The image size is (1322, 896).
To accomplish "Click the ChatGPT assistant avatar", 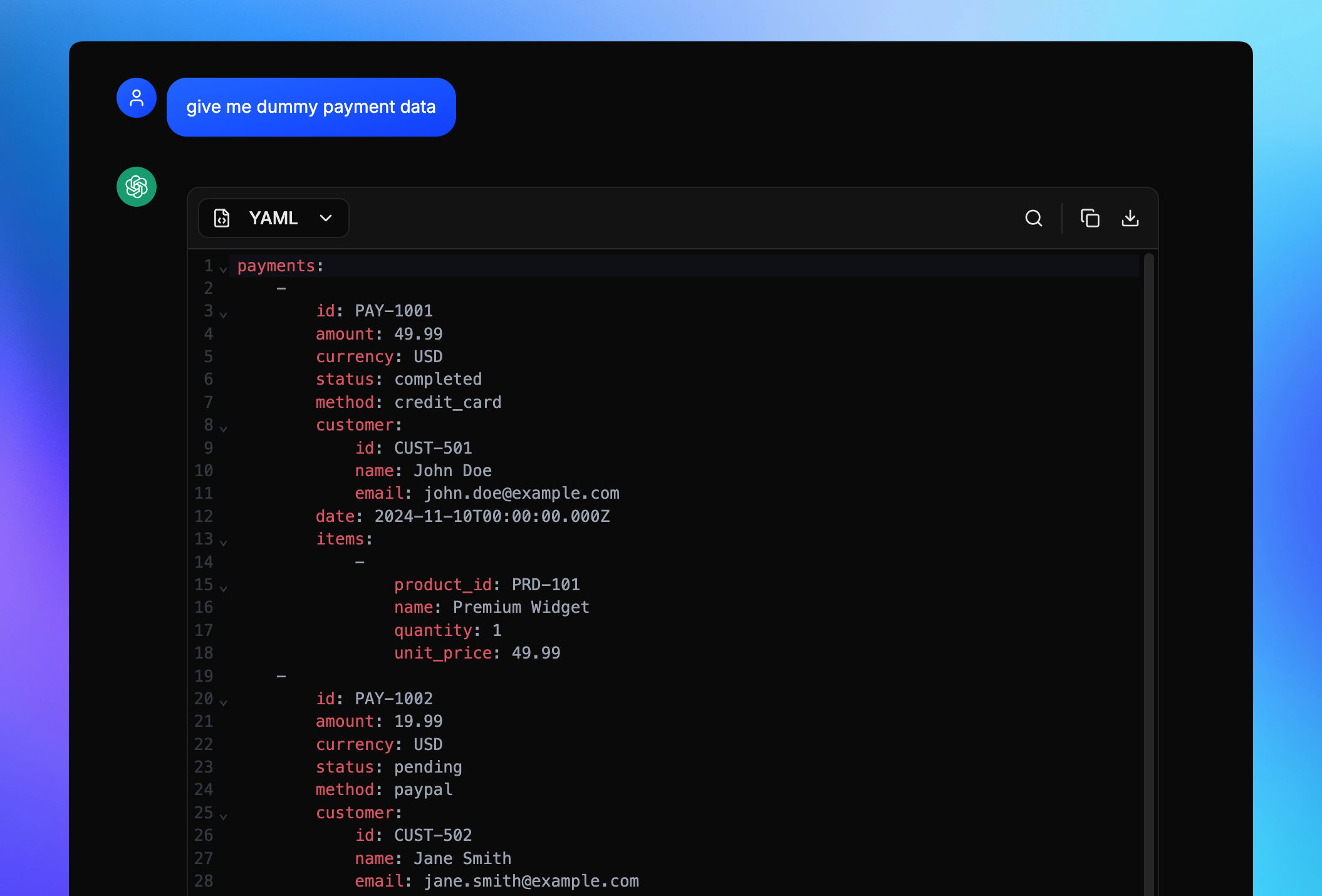I will pos(137,187).
